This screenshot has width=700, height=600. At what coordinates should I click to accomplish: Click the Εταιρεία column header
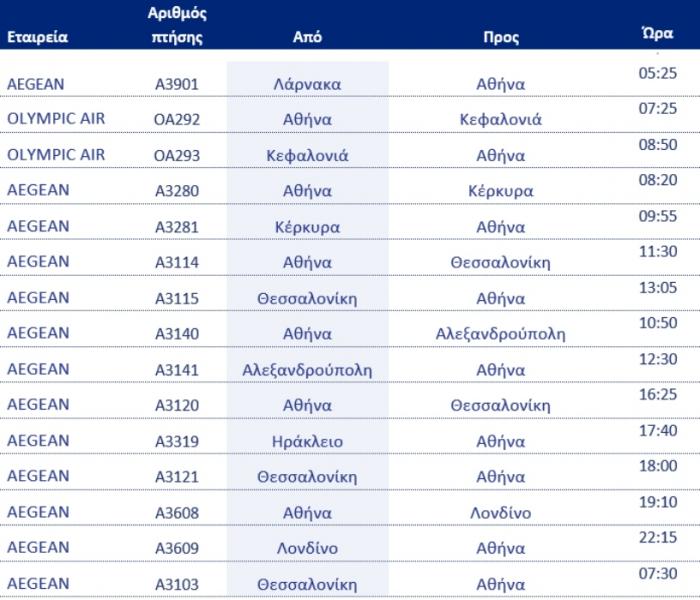click(x=38, y=37)
